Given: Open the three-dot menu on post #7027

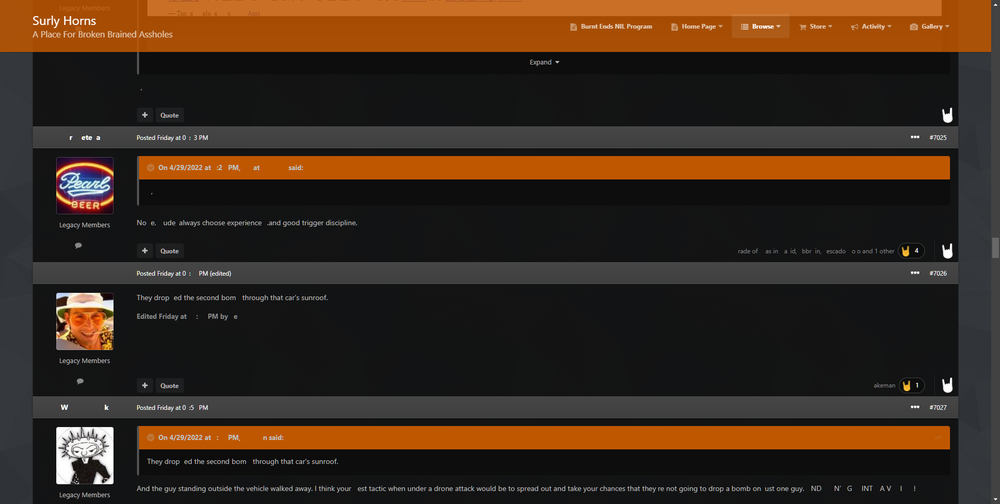Looking at the screenshot, I should (x=914, y=408).
